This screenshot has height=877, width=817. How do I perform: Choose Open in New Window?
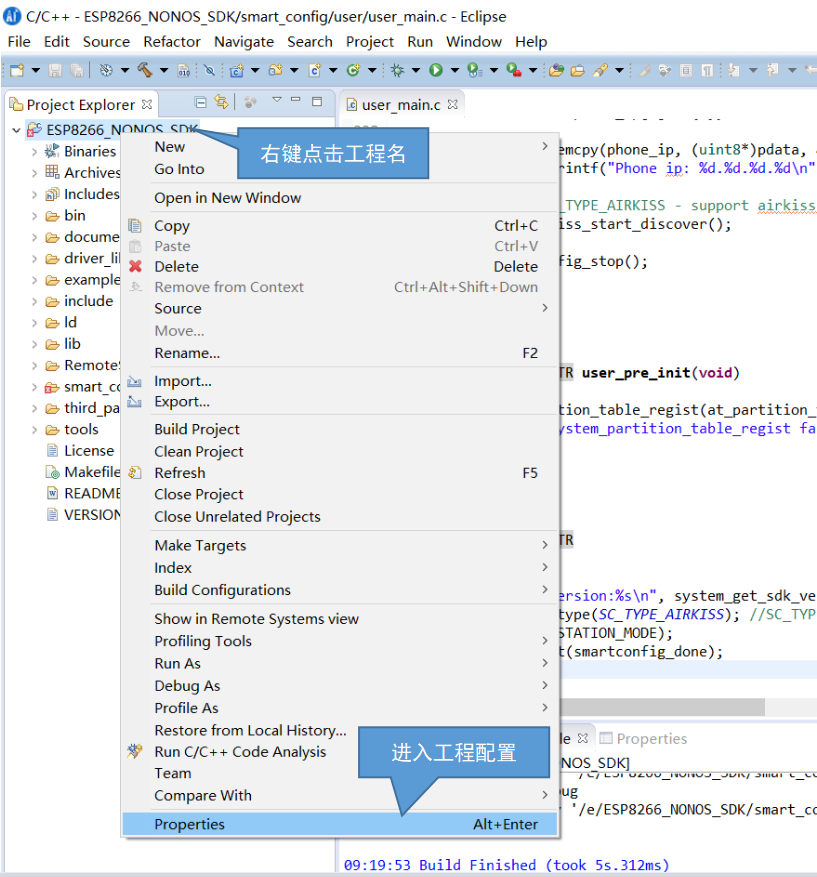[339, 197]
